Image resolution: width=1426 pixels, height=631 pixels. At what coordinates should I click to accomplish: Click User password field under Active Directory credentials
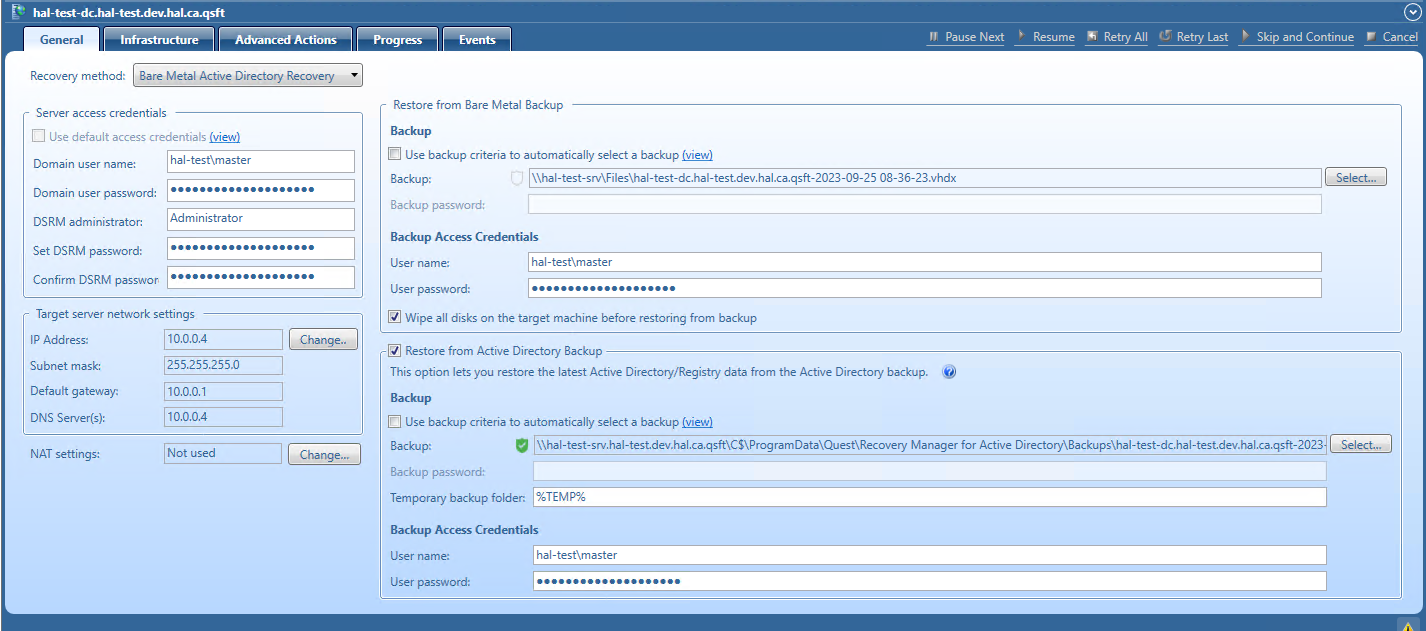[930, 581]
